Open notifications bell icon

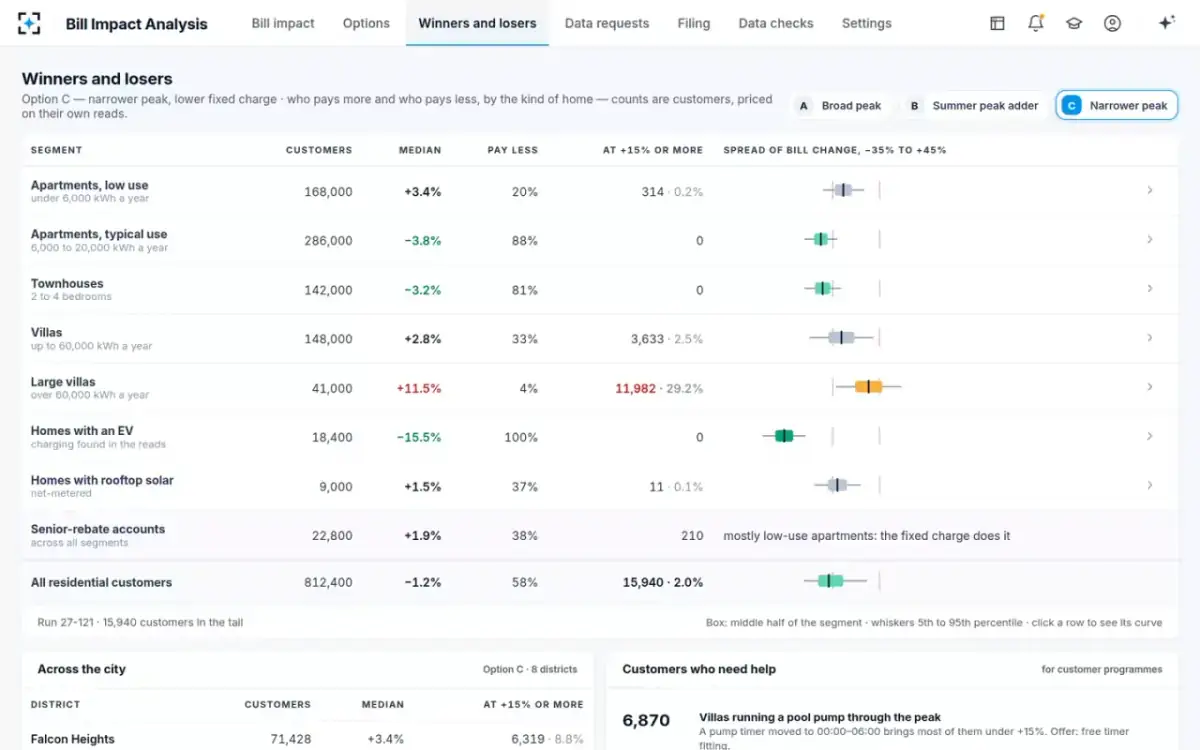coord(1036,23)
